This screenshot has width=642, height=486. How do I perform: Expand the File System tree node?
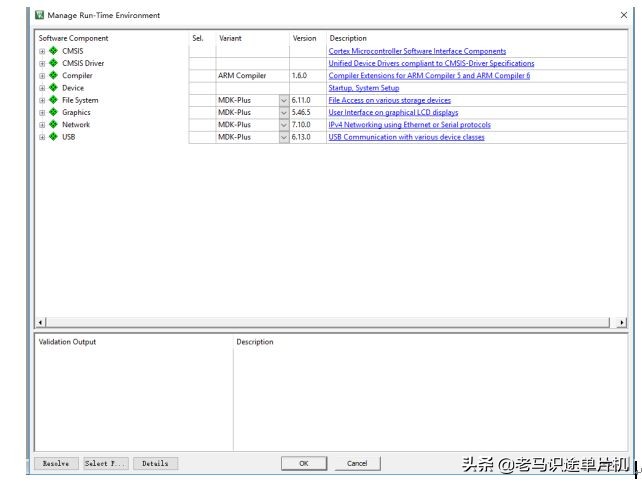pos(42,100)
